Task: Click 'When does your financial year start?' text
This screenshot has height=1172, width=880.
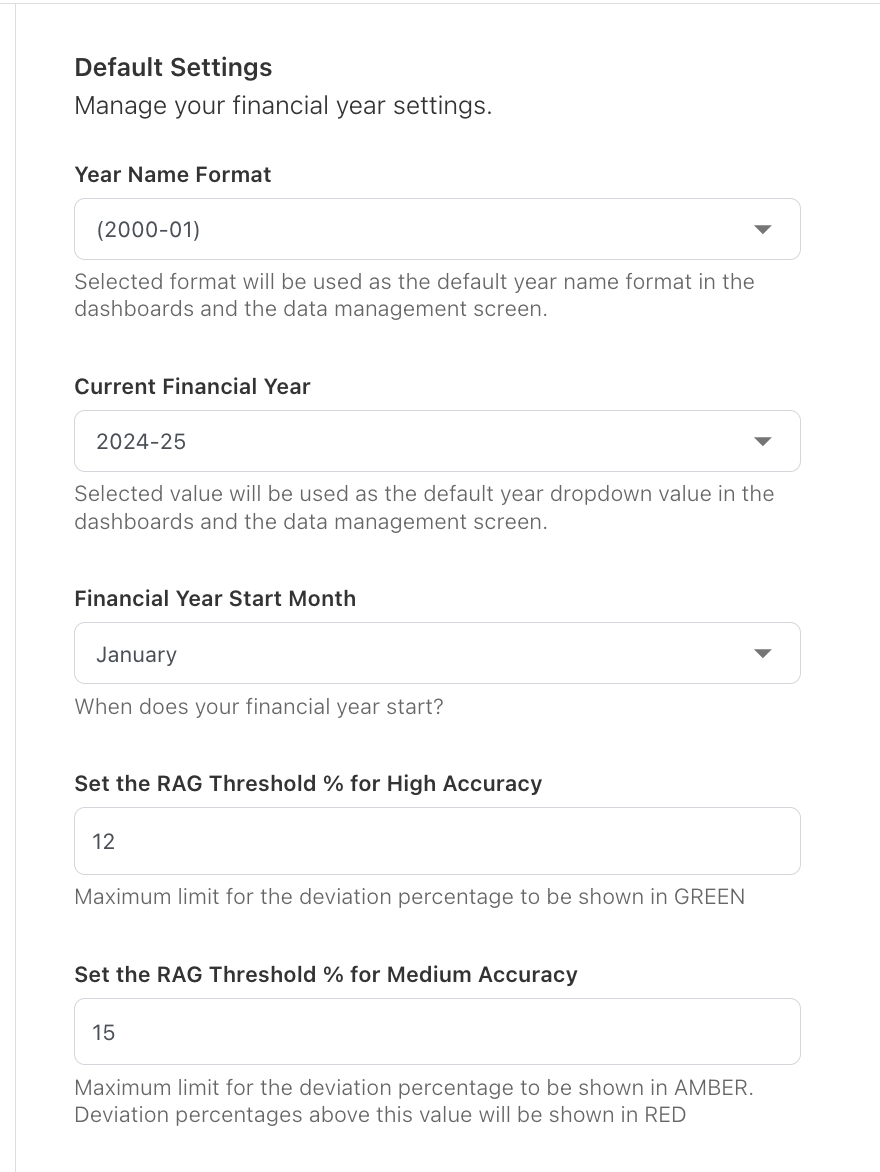Action: pyautogui.click(x=259, y=707)
